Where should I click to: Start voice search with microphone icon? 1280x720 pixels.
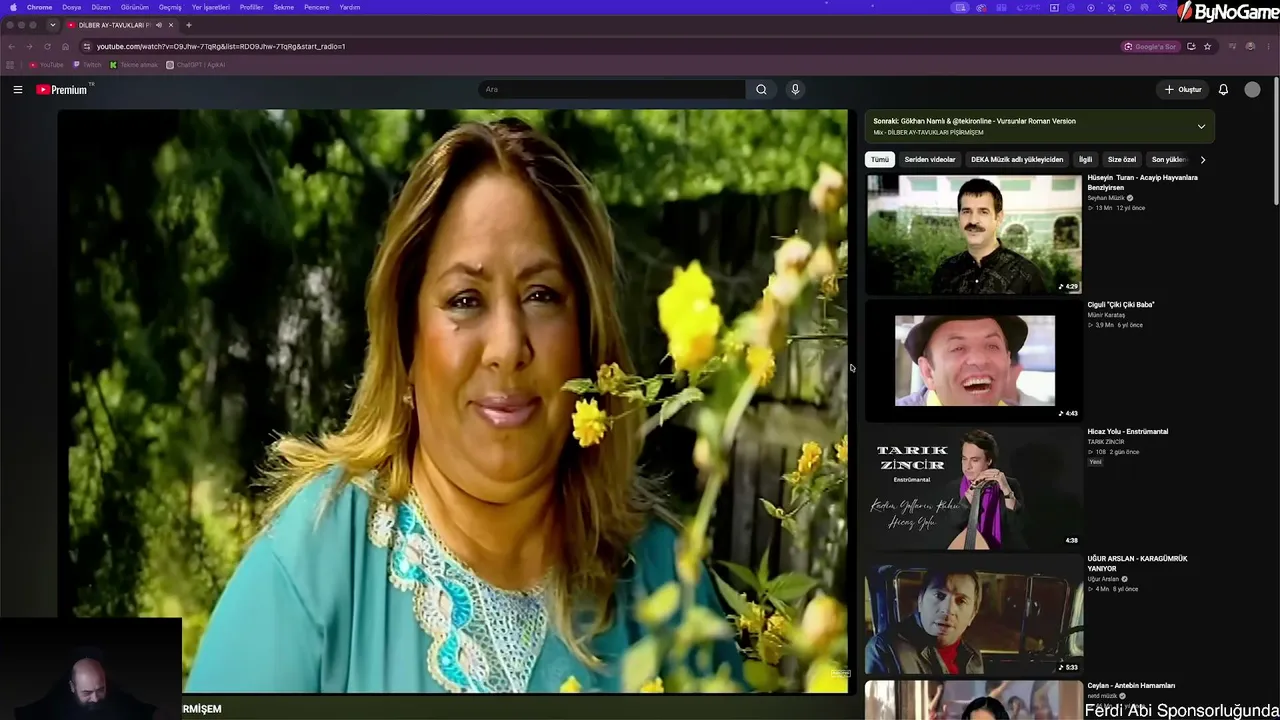(x=795, y=90)
